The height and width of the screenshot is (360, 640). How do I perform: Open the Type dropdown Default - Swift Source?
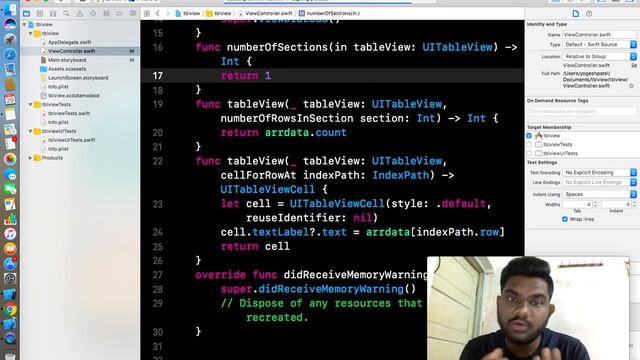599,44
